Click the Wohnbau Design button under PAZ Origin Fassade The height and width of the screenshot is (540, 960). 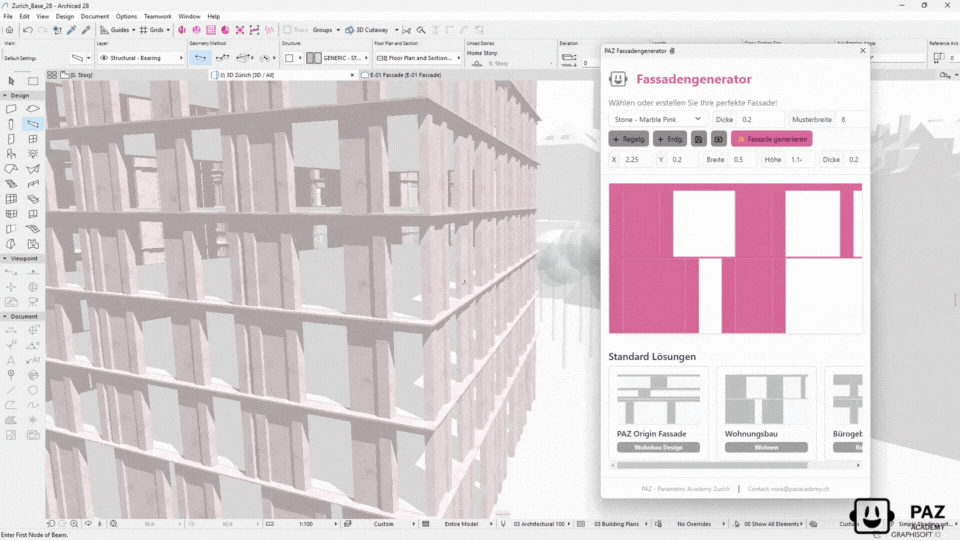(658, 448)
